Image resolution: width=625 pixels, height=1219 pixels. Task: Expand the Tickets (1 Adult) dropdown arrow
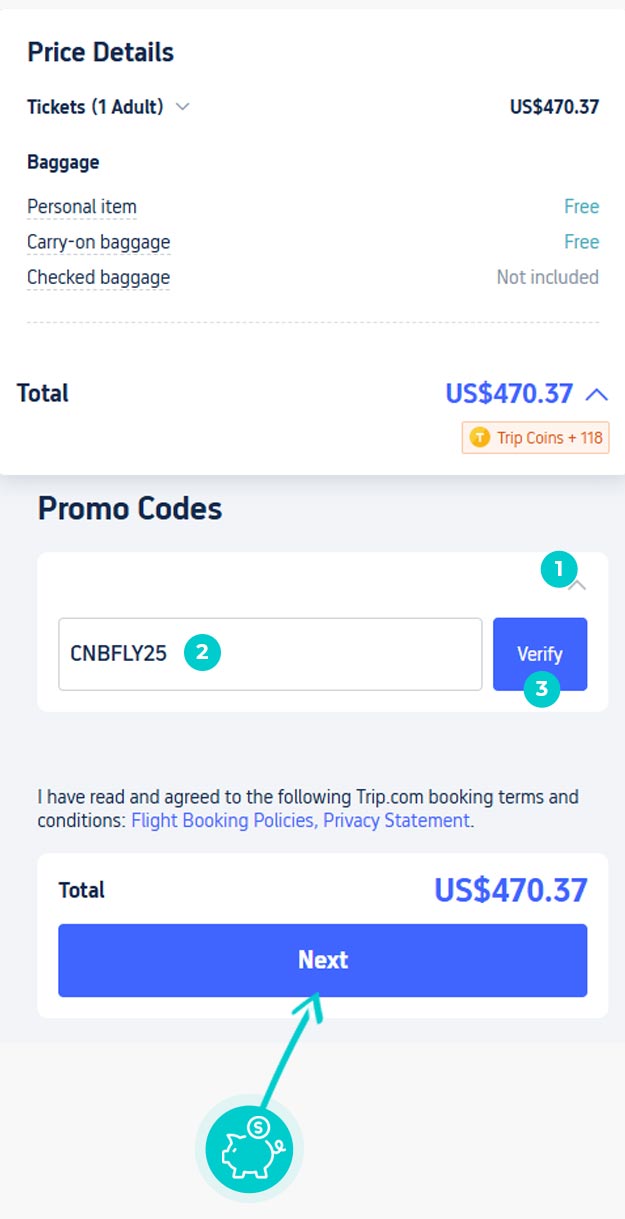[x=182, y=107]
